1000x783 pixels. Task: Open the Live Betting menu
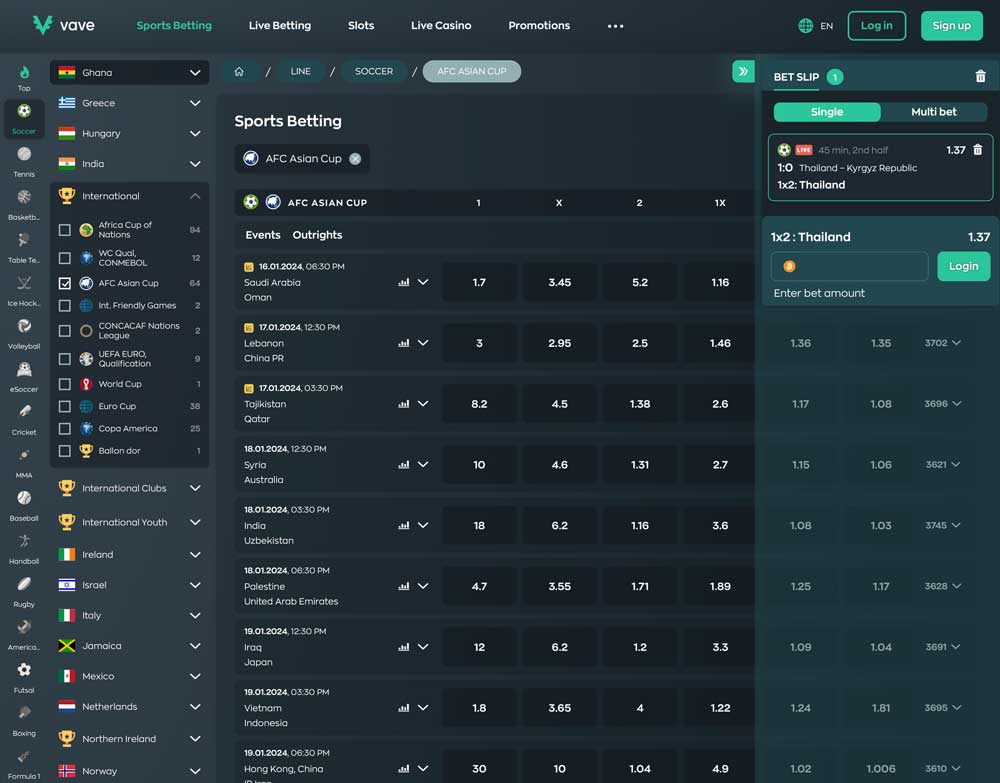[280, 26]
